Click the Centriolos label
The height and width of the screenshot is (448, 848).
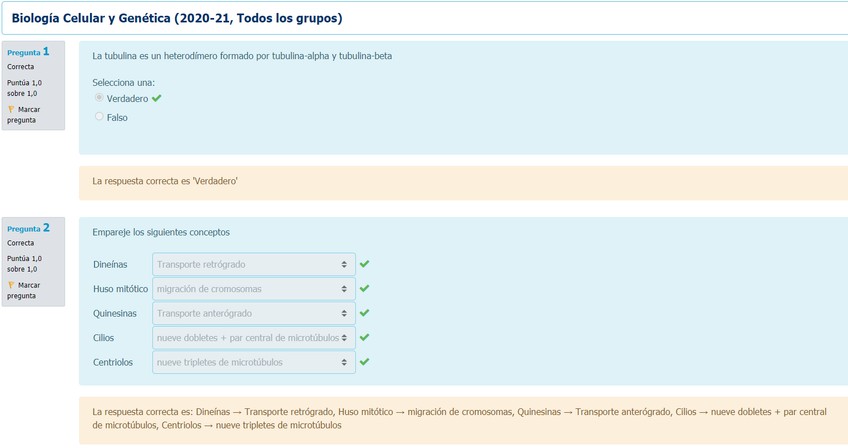pos(113,362)
